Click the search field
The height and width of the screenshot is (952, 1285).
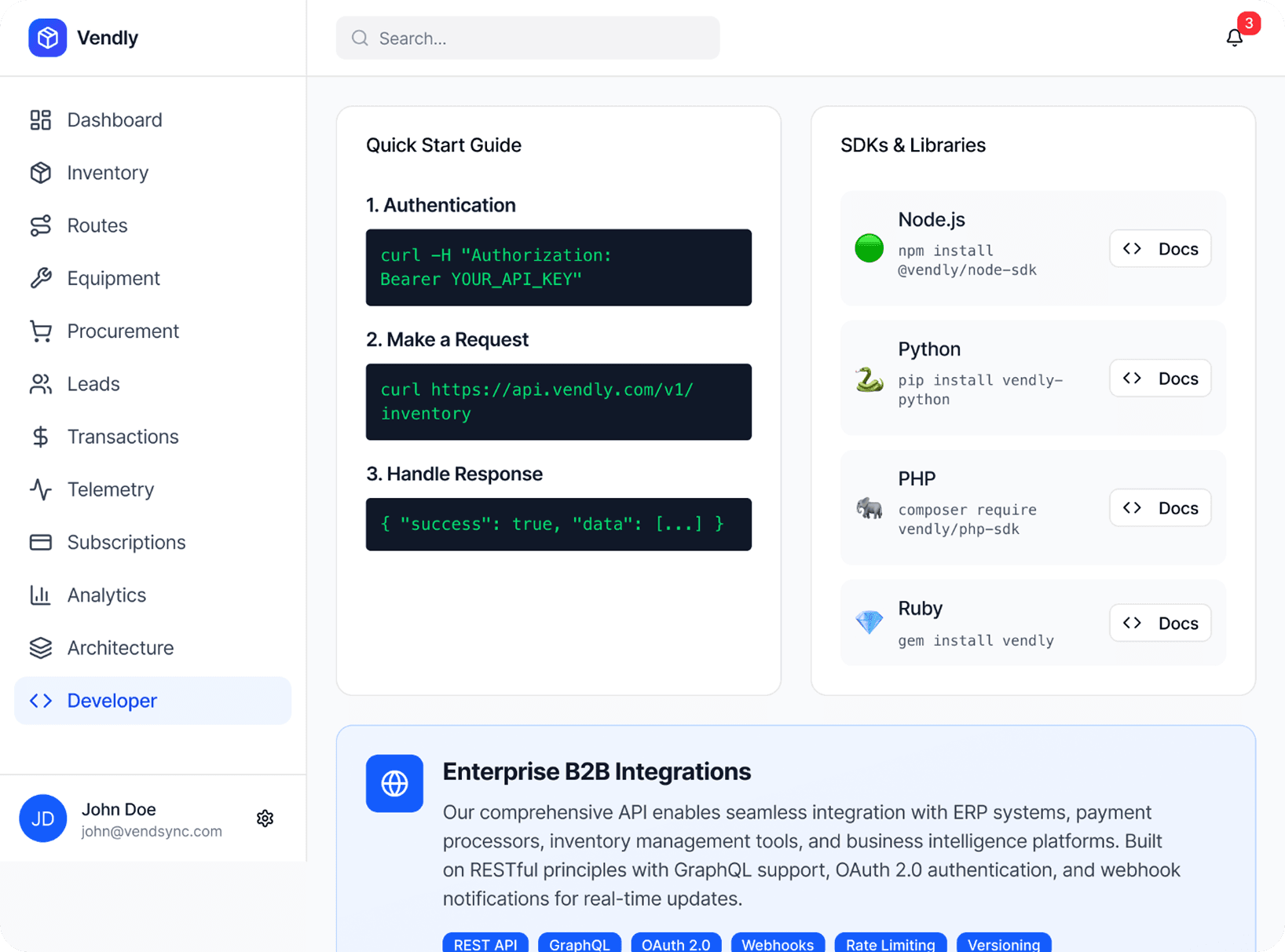pos(527,38)
